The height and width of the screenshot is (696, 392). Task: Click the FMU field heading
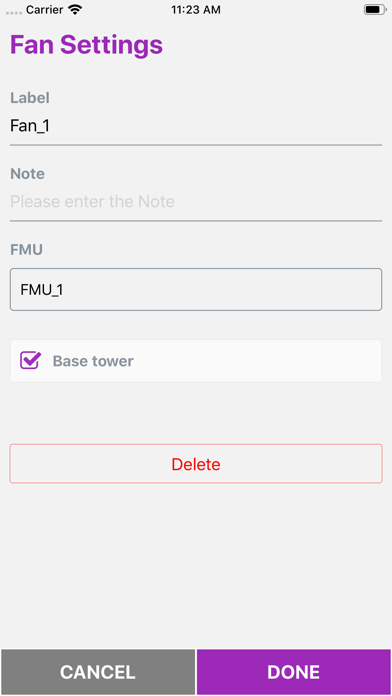tap(27, 249)
